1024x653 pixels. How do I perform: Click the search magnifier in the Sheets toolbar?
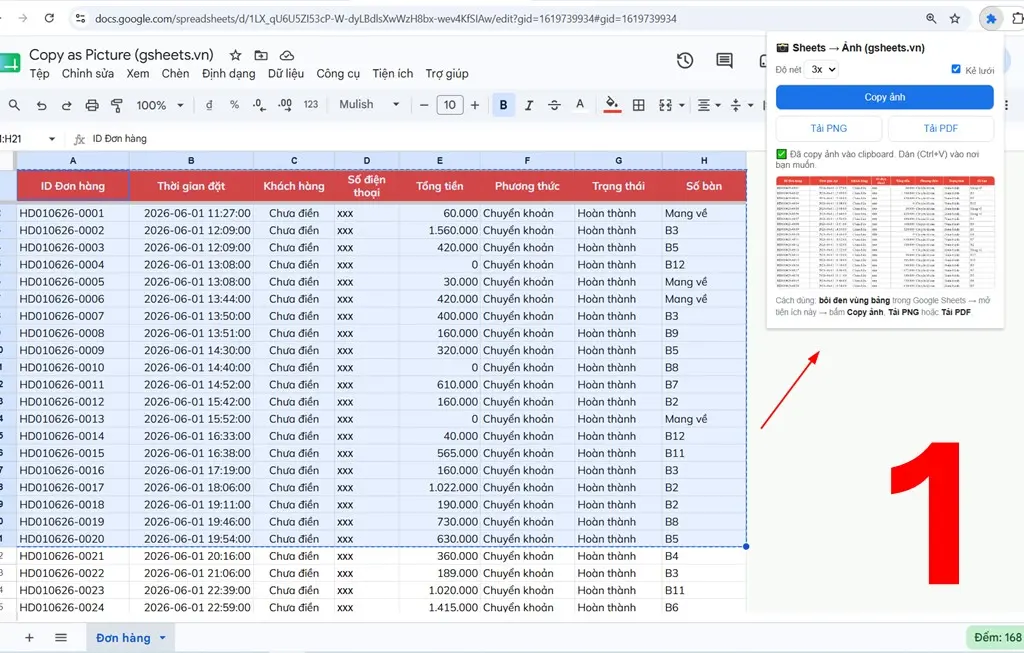click(x=14, y=104)
